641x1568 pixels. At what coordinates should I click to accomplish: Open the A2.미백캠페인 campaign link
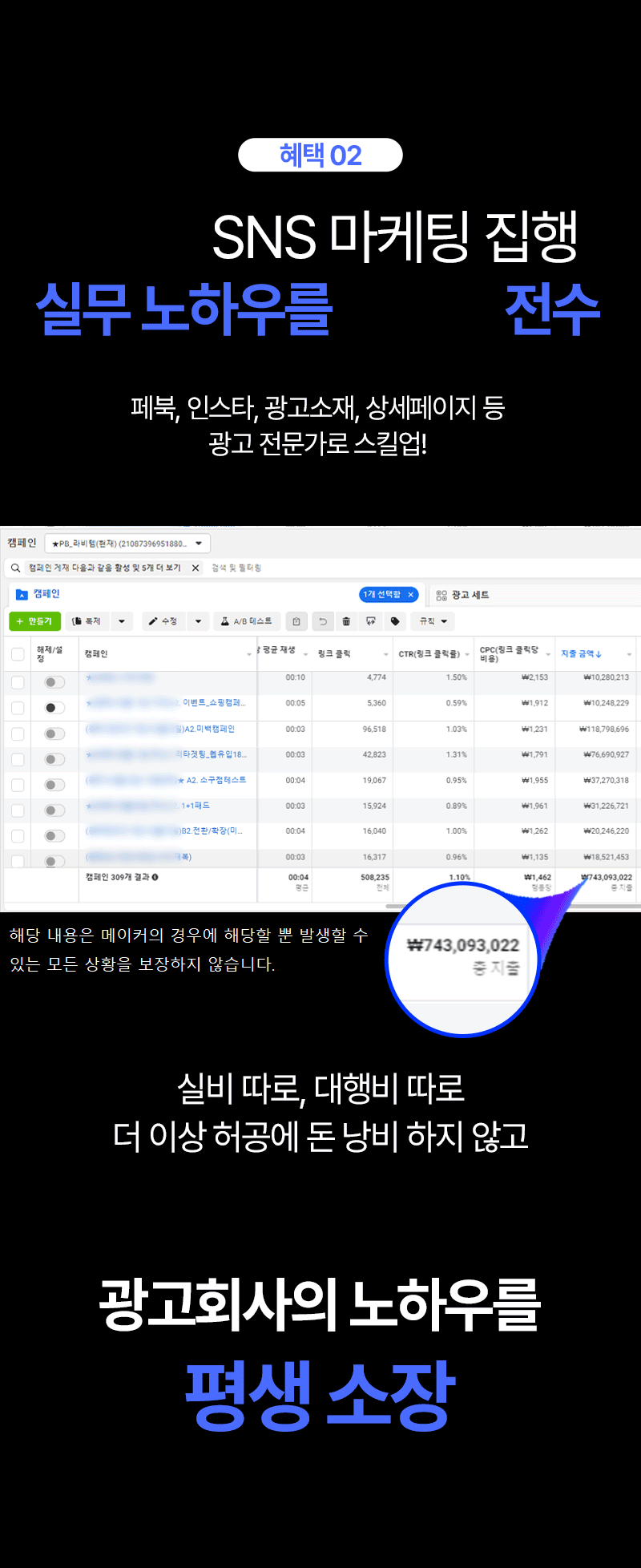[160, 729]
